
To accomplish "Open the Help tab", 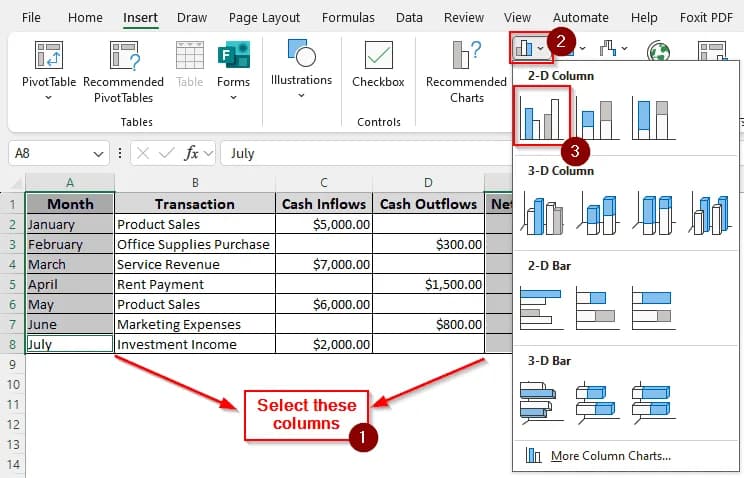I will [x=644, y=18].
